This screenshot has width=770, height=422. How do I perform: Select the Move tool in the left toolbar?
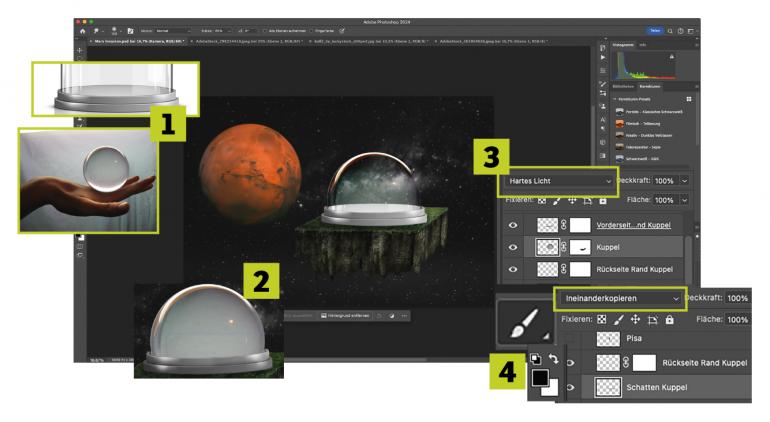(80, 50)
